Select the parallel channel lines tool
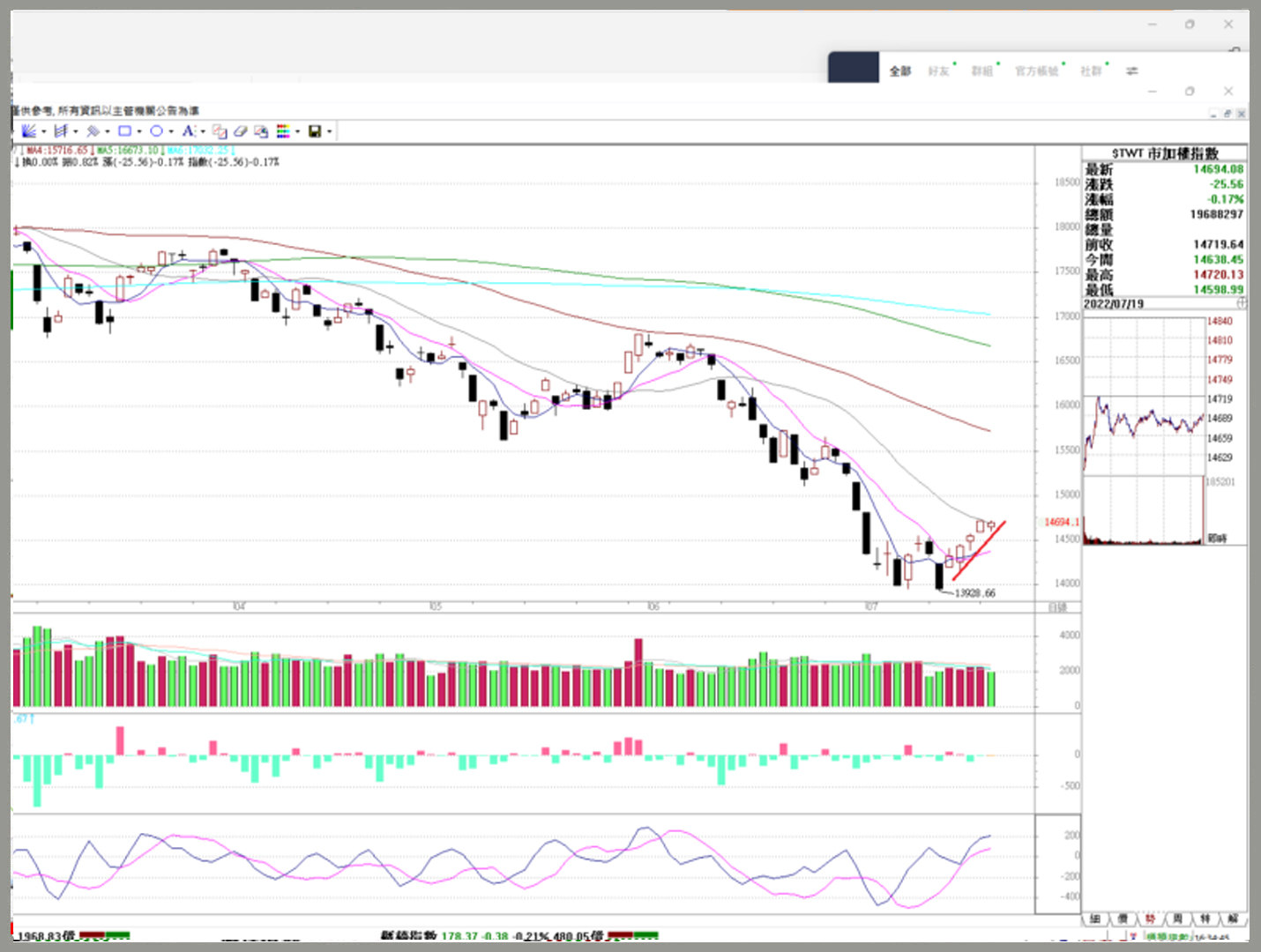1261x952 pixels. 61,131
